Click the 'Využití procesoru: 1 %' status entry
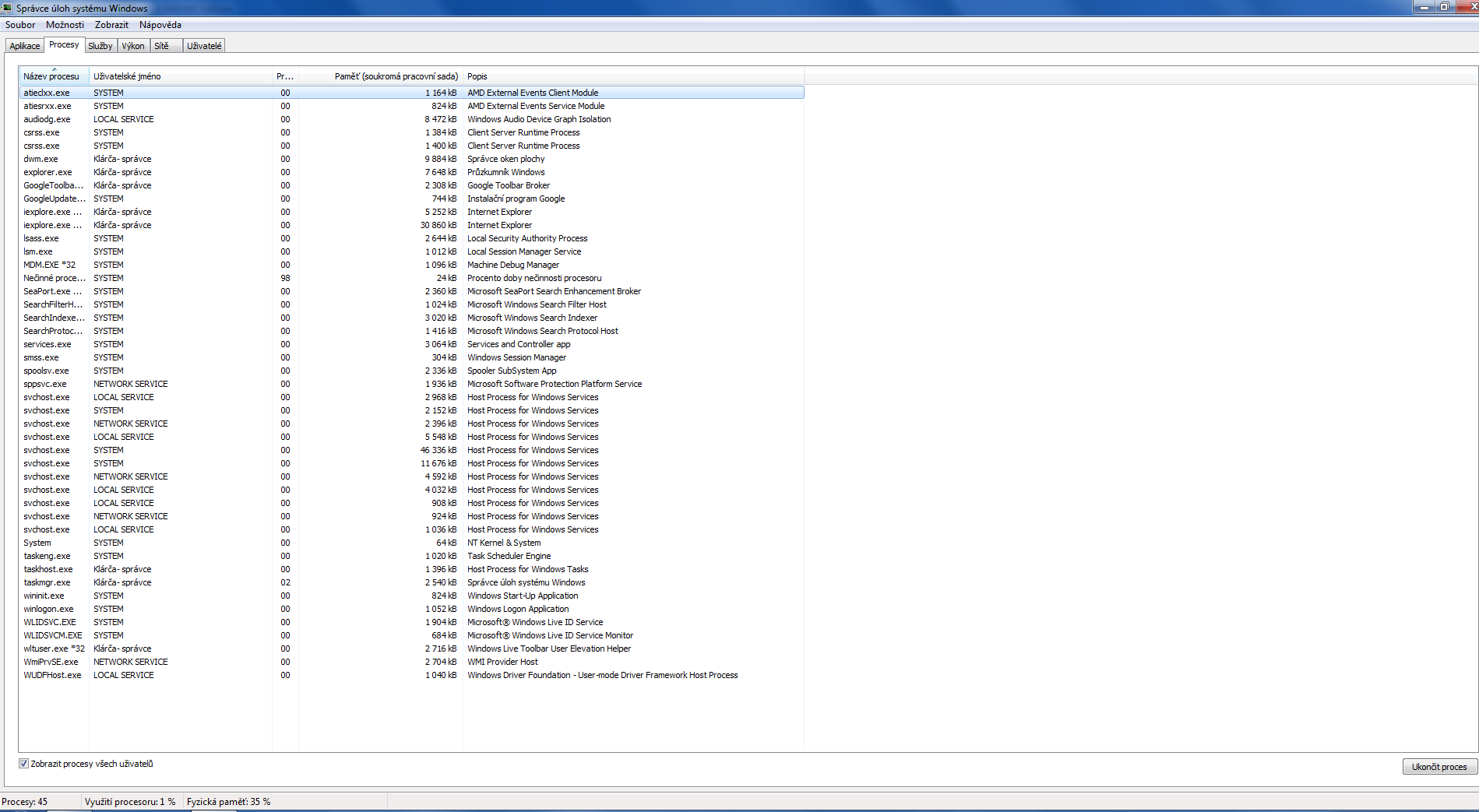 pyautogui.click(x=130, y=802)
